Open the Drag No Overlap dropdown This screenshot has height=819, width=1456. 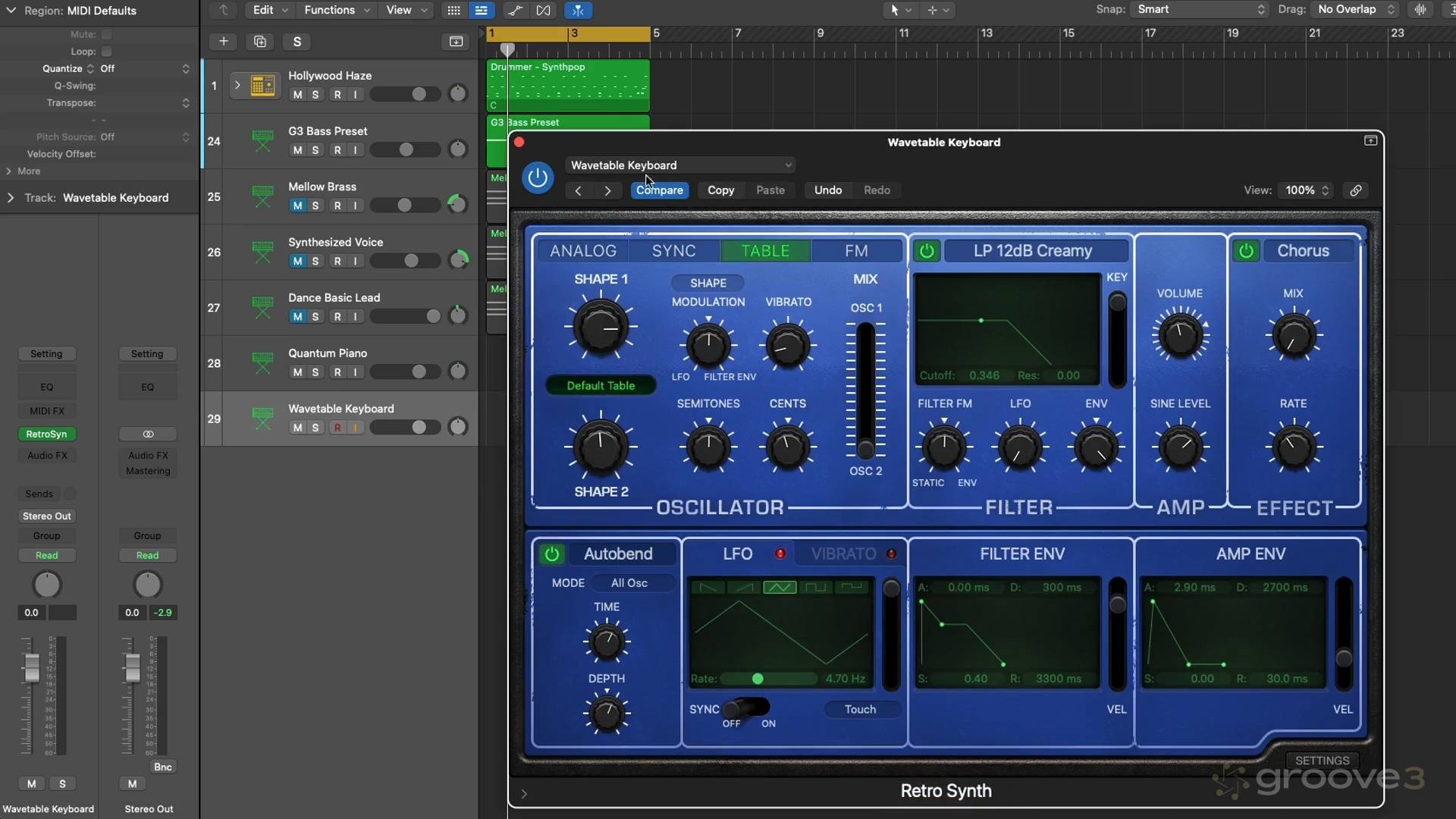point(1355,9)
